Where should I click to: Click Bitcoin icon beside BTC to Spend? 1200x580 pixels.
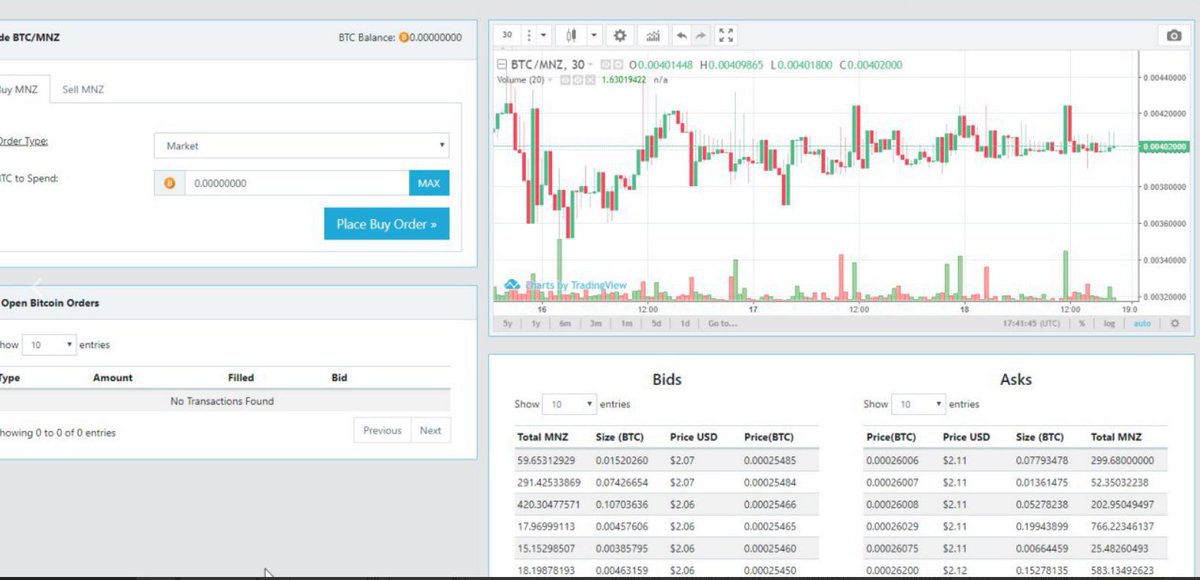tap(169, 183)
